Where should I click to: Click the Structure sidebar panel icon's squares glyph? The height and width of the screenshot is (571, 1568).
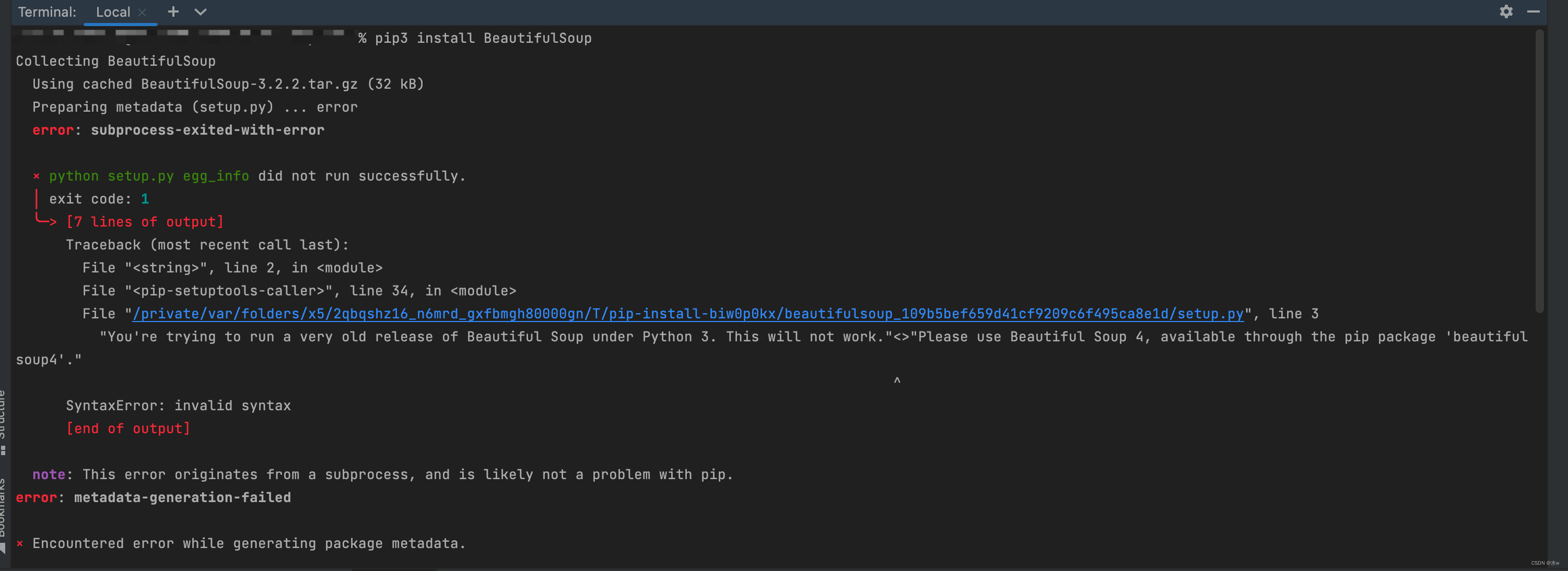pyautogui.click(x=5, y=450)
